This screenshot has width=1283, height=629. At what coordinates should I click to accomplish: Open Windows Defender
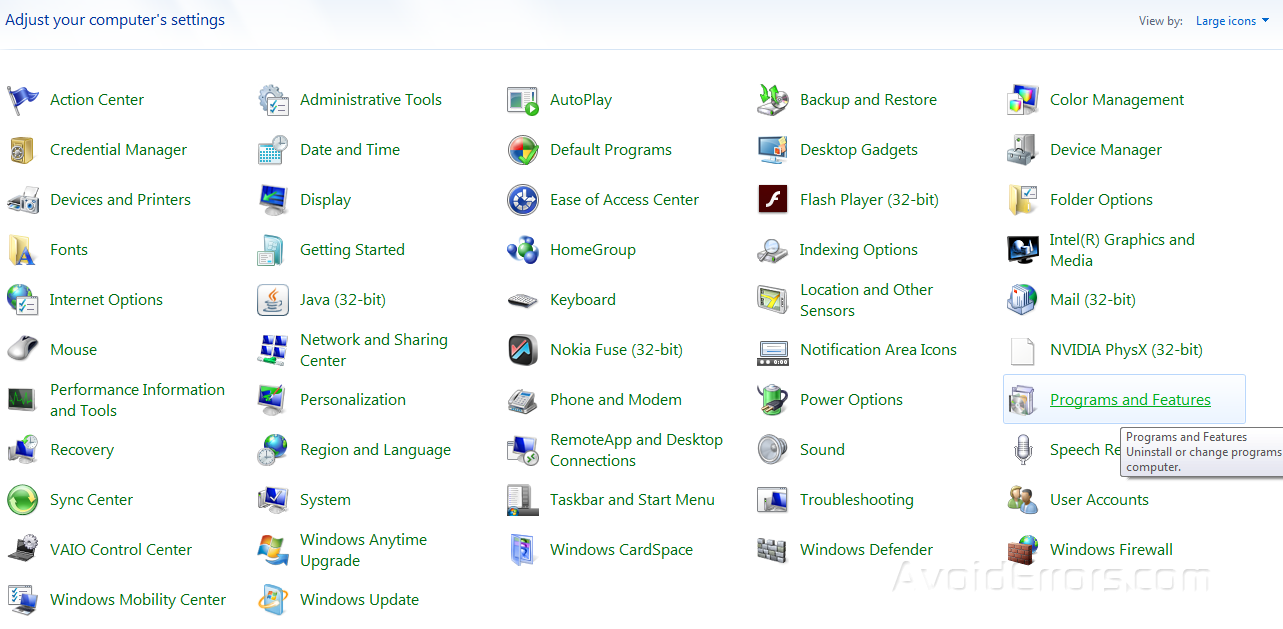(866, 549)
